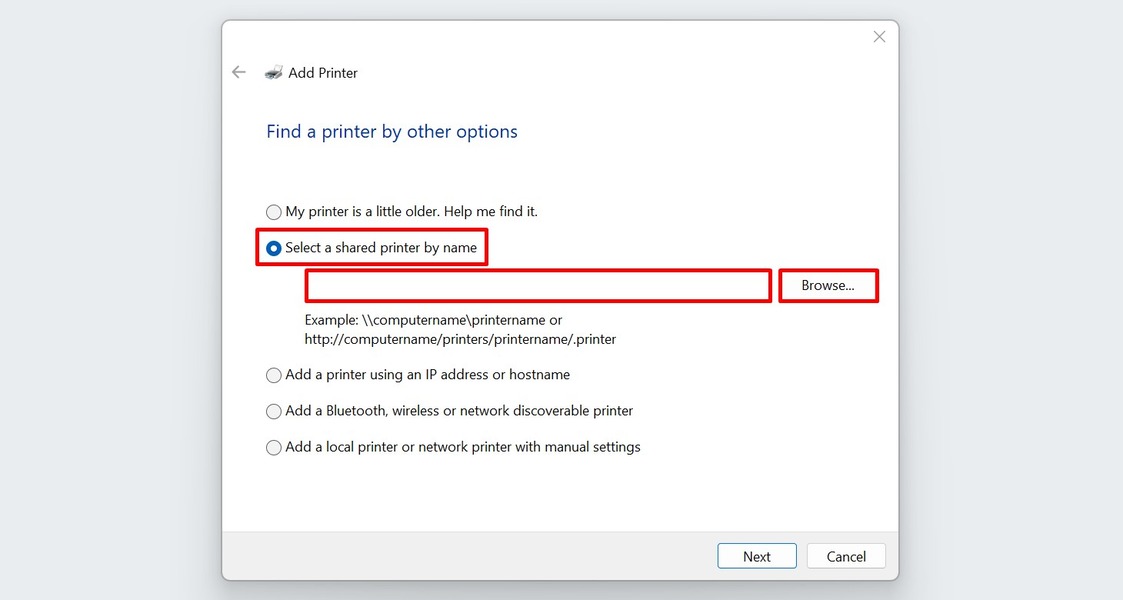Viewport: 1123px width, 600px height.
Task: Click the printer icon next to Add Printer title
Action: click(x=275, y=72)
